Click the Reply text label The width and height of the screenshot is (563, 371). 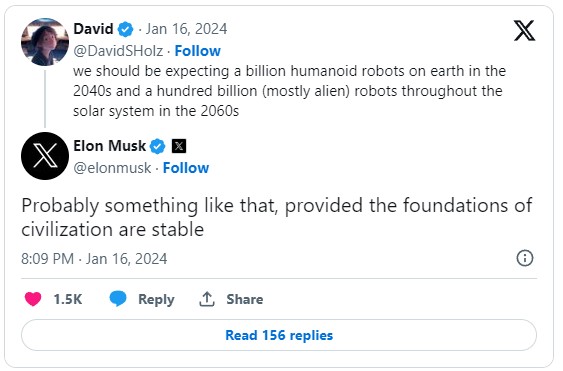click(156, 299)
